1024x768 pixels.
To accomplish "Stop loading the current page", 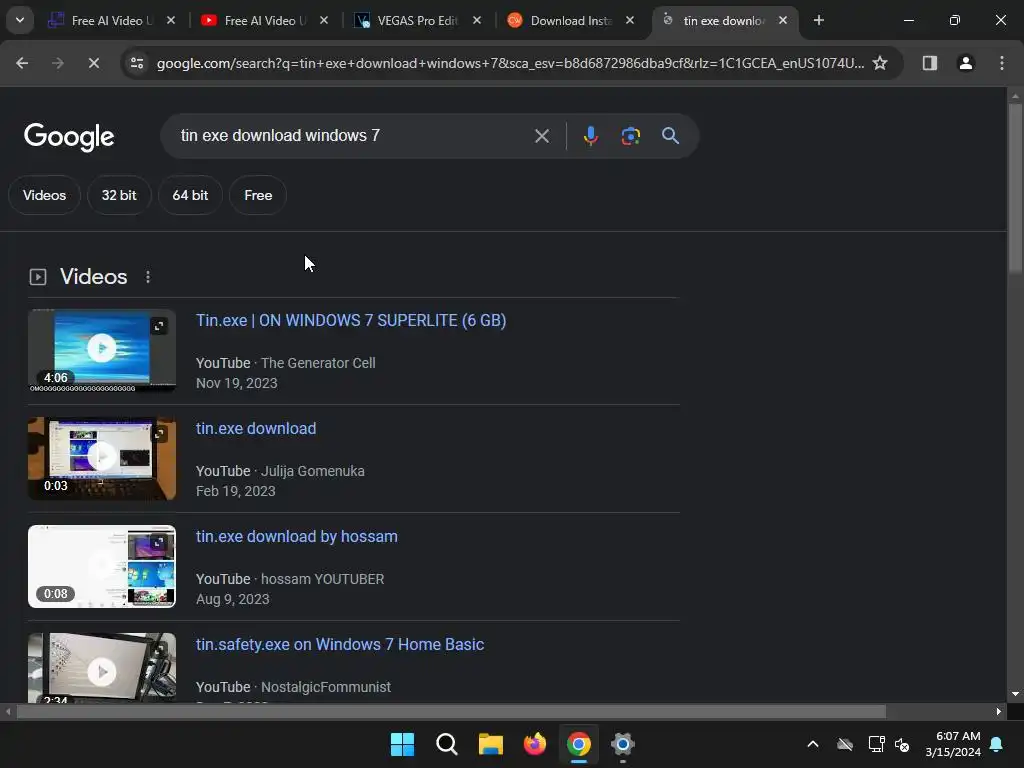I will (x=93, y=63).
